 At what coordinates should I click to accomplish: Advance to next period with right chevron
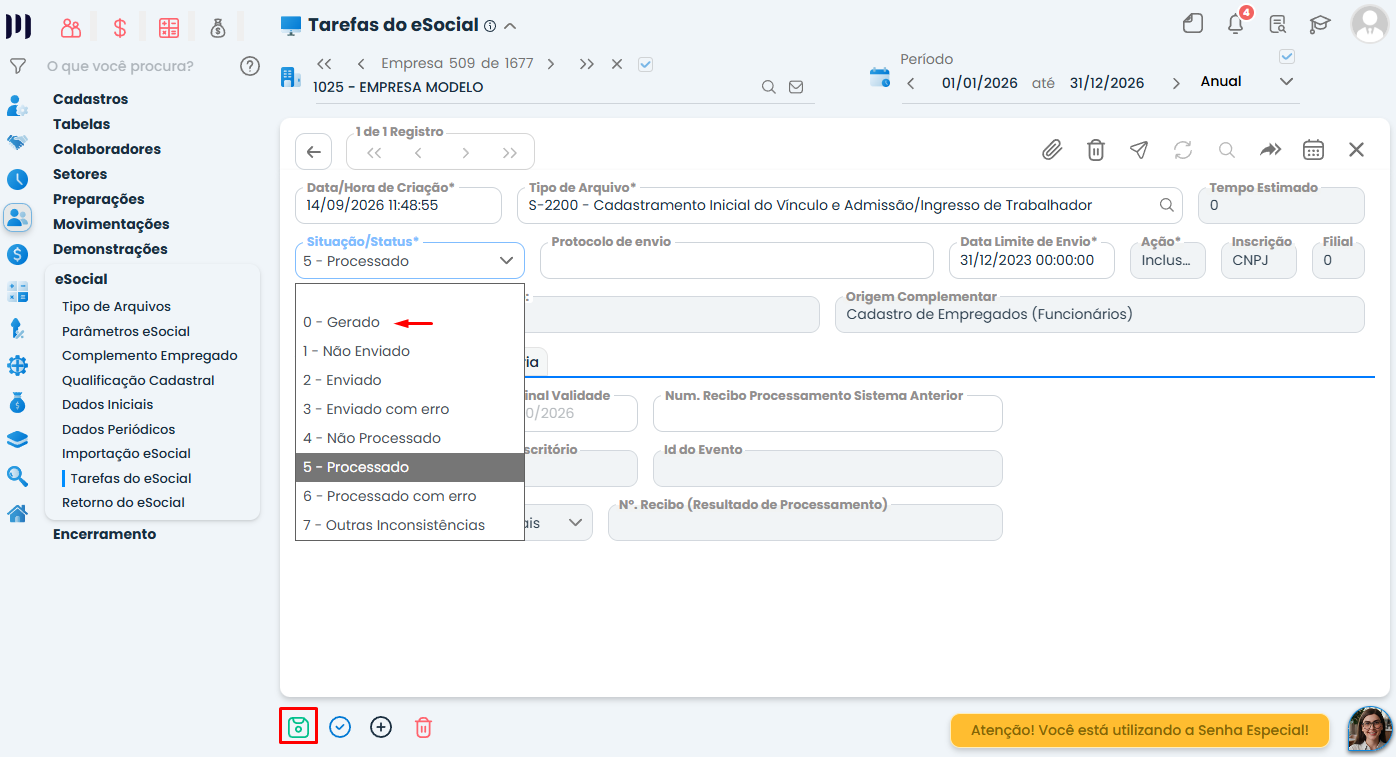coord(1176,83)
